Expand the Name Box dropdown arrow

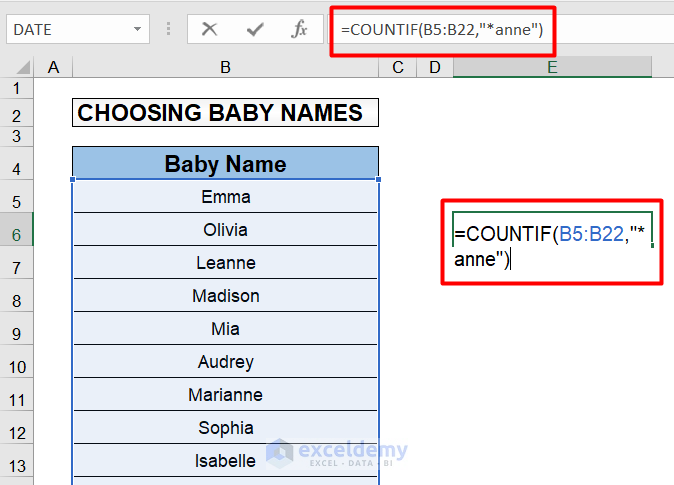click(x=138, y=29)
